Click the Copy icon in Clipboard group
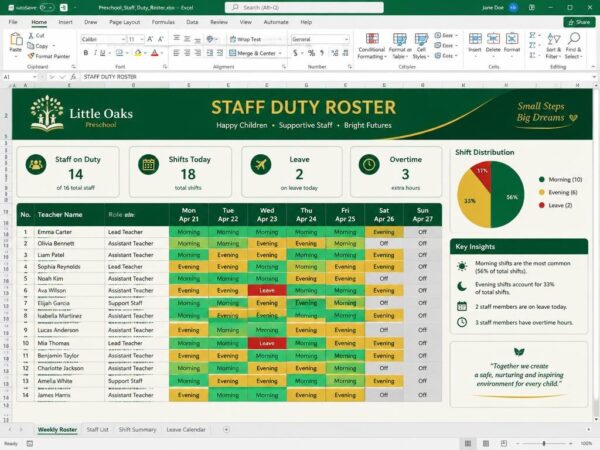 point(31,46)
